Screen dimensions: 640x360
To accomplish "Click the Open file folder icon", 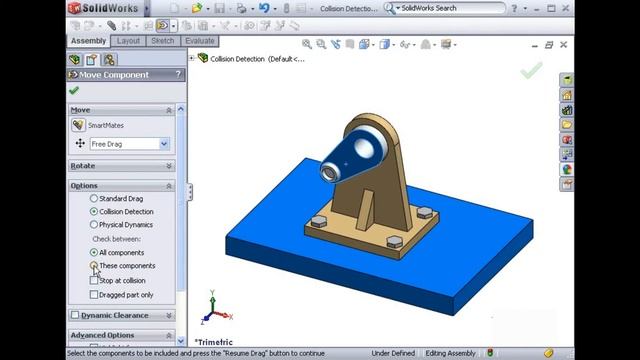I will click(x=197, y=8).
